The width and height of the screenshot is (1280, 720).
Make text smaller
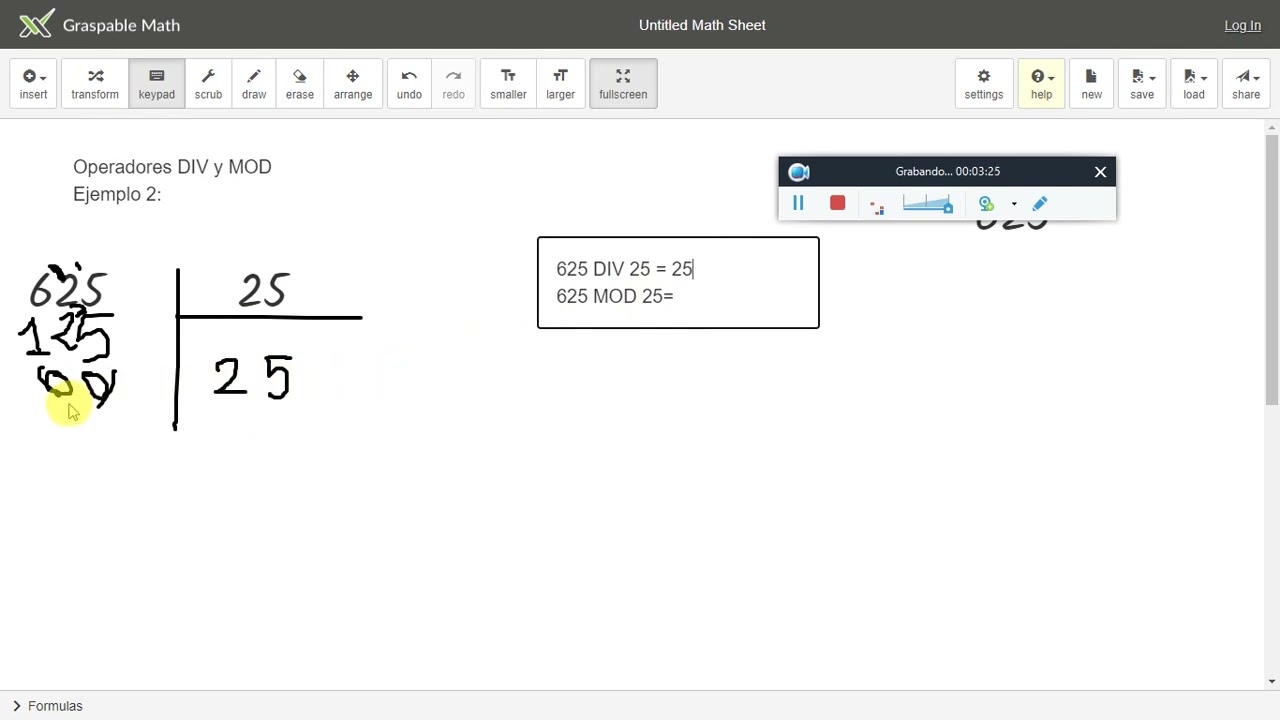click(508, 84)
